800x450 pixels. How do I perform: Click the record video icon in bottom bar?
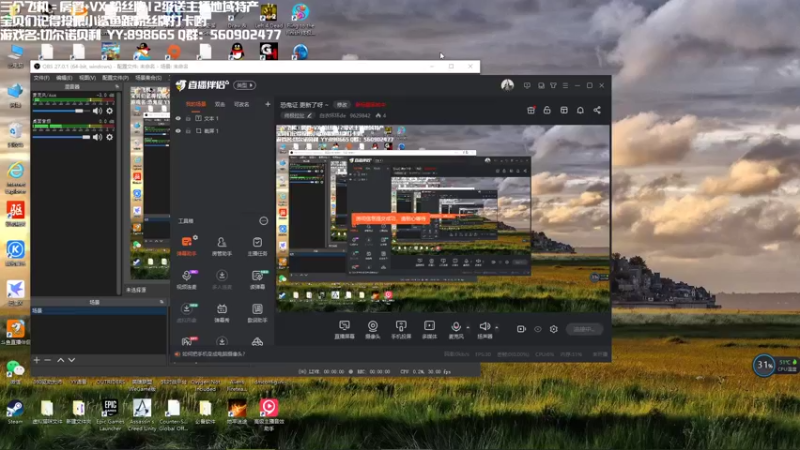tap(521, 329)
